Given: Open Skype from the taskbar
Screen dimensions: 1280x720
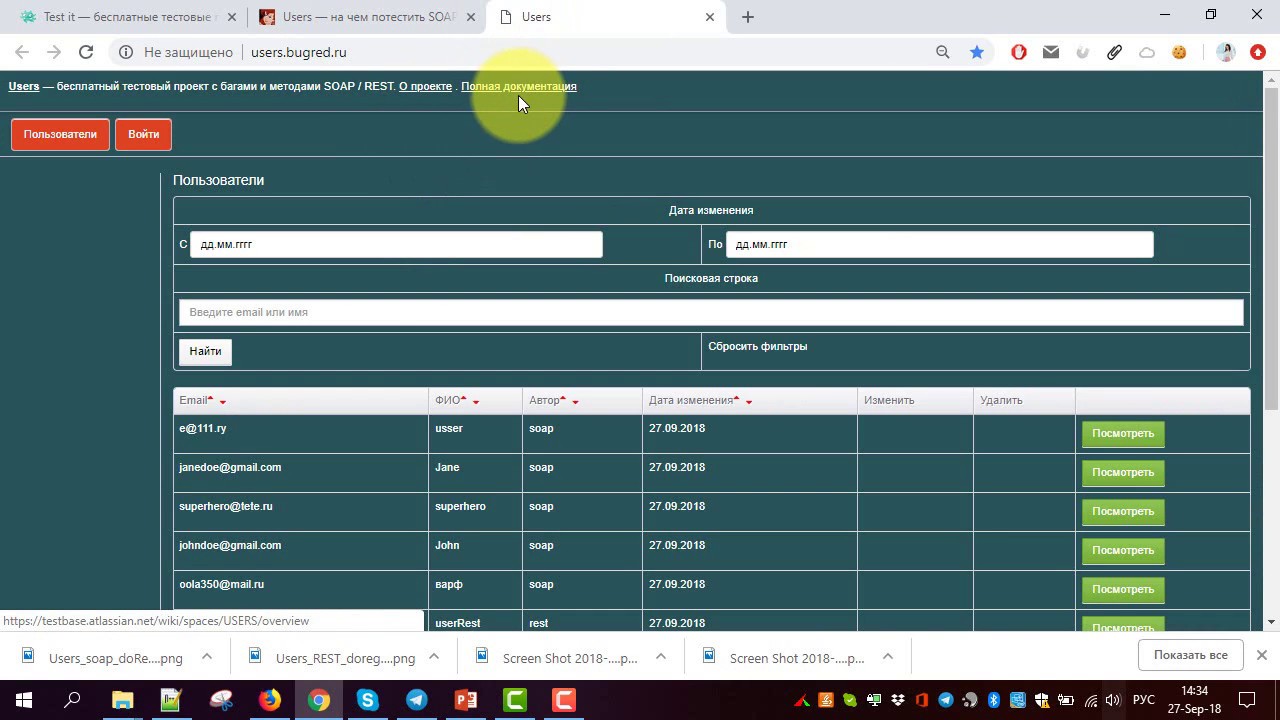Looking at the screenshot, I should tap(368, 700).
